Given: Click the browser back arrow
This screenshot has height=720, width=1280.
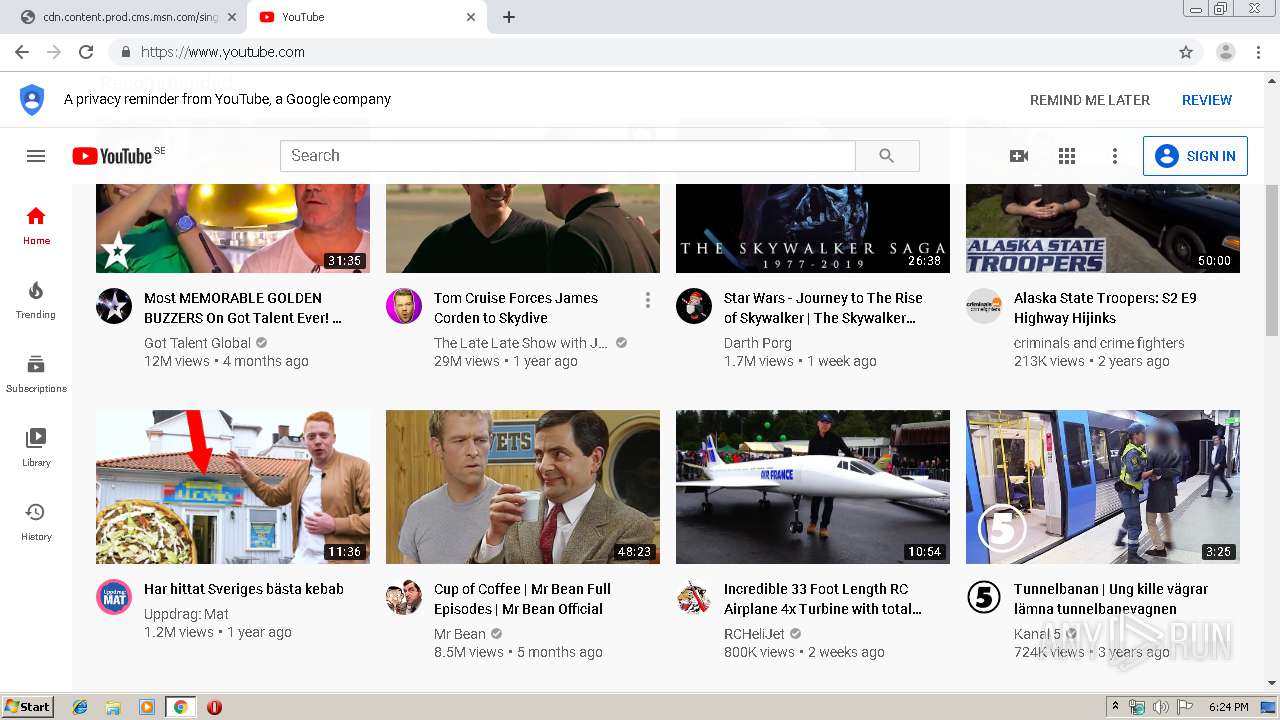Looking at the screenshot, I should pyautogui.click(x=22, y=52).
